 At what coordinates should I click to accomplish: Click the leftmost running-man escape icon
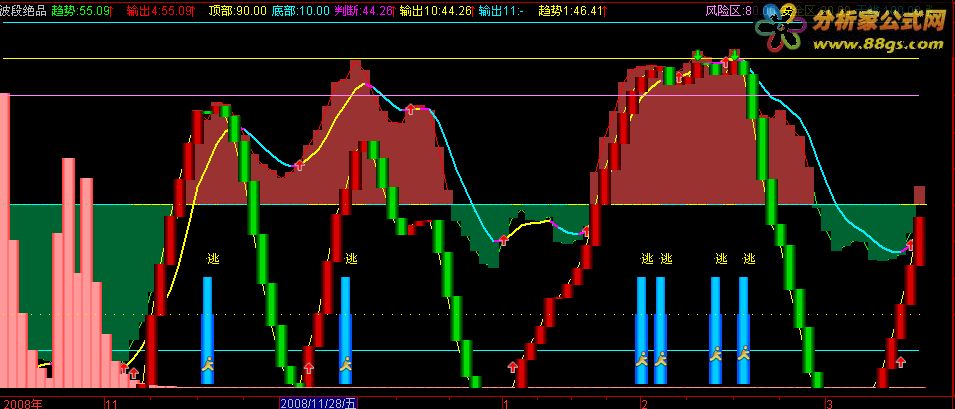click(x=208, y=364)
